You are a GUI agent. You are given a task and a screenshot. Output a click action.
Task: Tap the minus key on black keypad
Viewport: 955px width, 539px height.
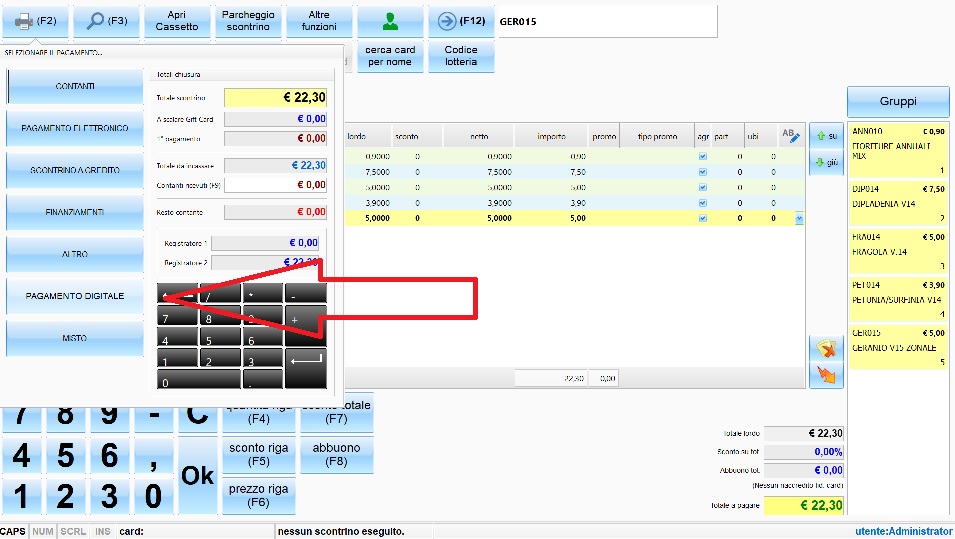pyautogui.click(x=306, y=294)
